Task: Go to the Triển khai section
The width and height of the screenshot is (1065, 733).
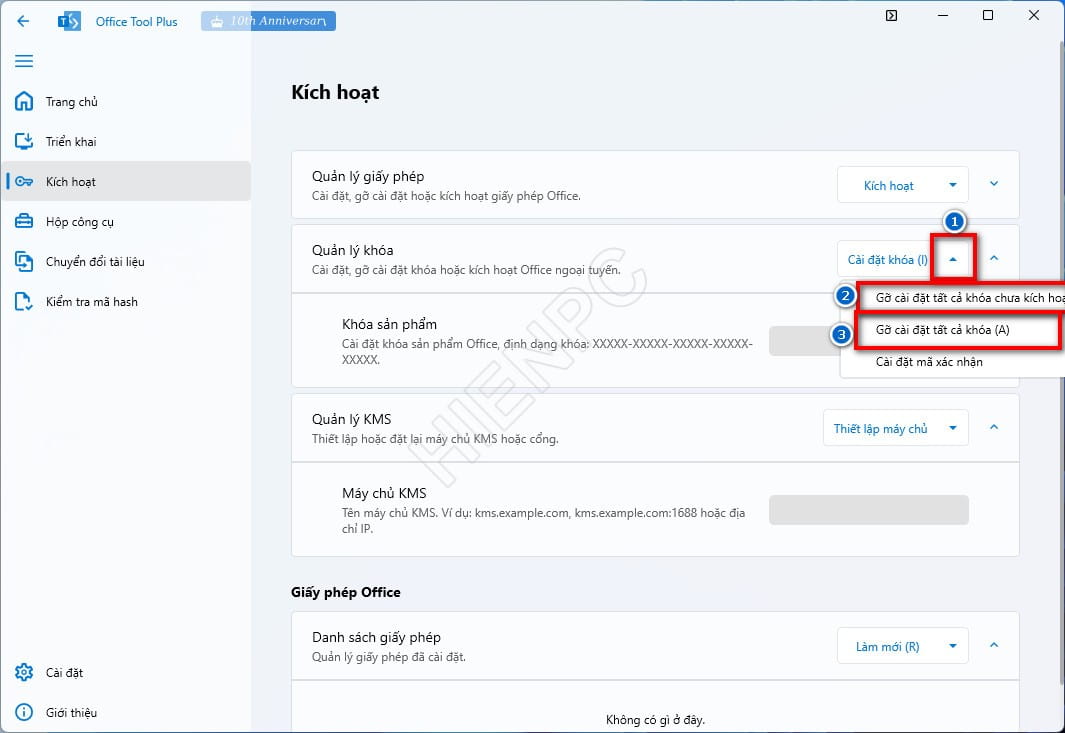Action: coord(126,141)
